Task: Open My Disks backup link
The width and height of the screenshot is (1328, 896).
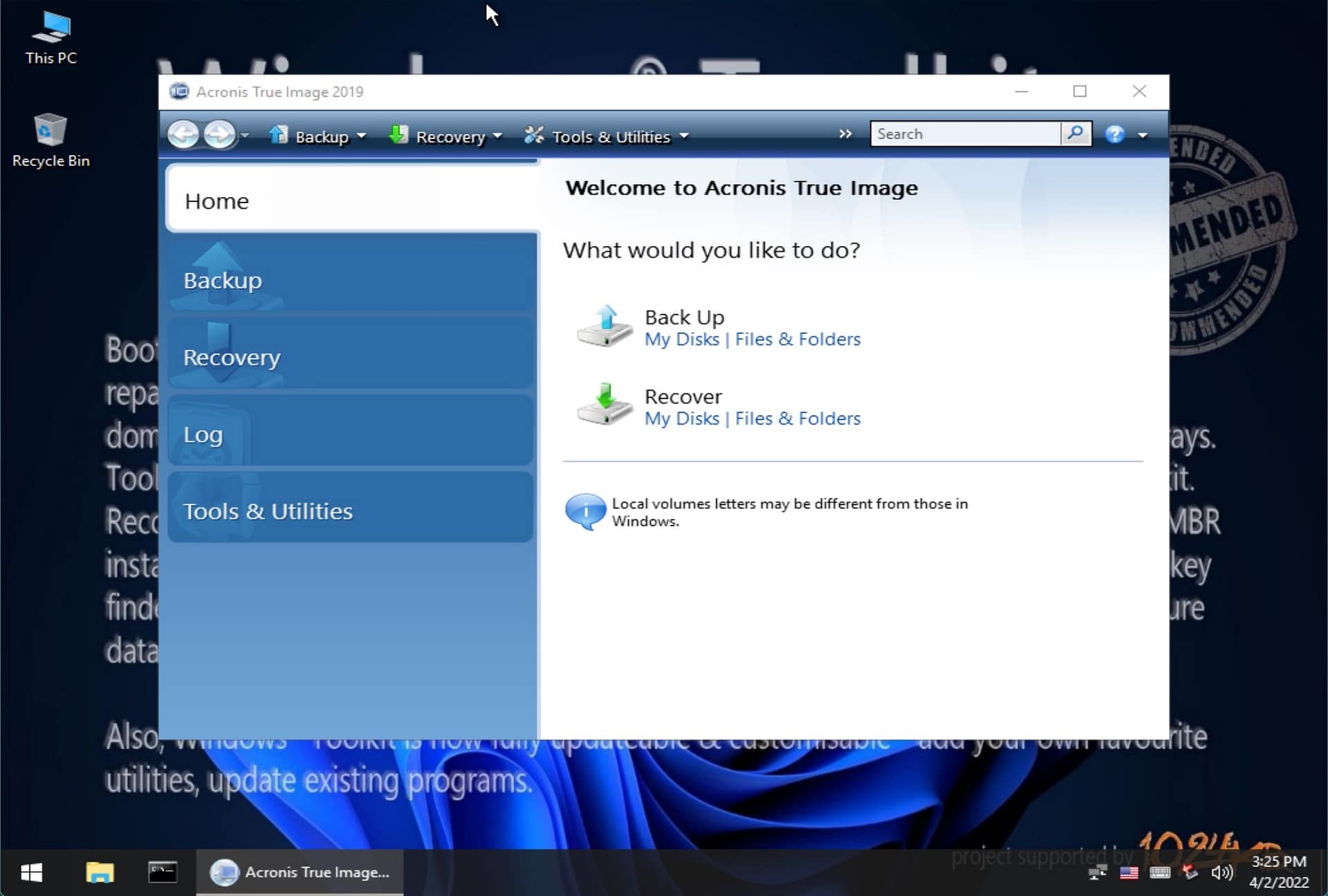Action: tap(681, 339)
